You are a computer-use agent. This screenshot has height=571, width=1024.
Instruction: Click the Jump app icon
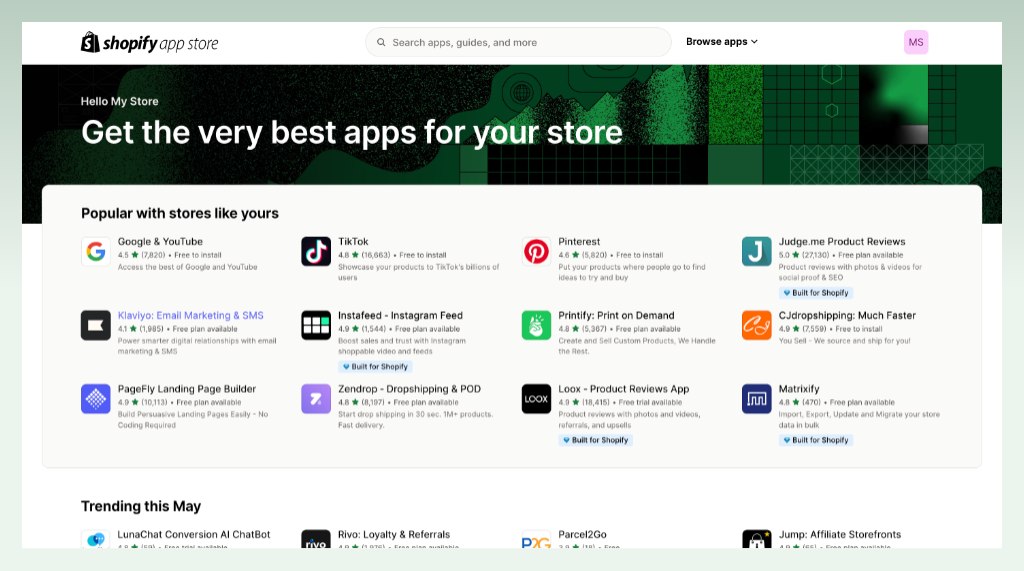[x=756, y=539]
